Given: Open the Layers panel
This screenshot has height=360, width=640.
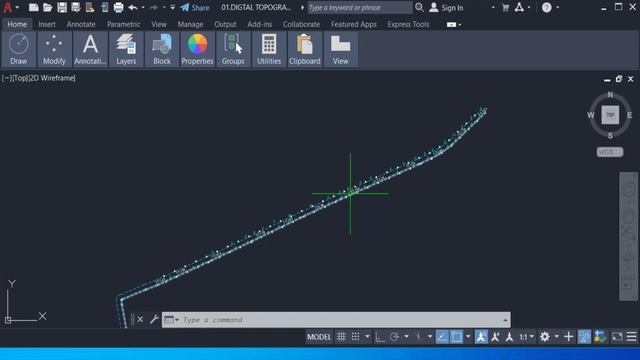Looking at the screenshot, I should tap(126, 49).
